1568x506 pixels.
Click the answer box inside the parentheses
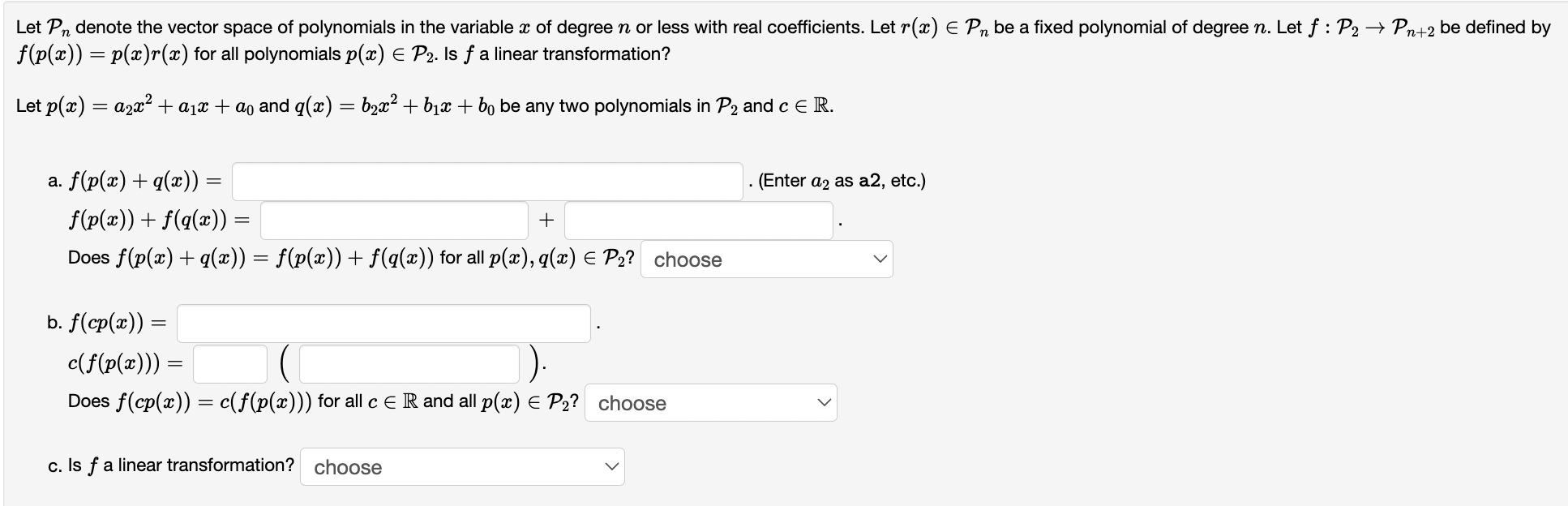click(409, 363)
